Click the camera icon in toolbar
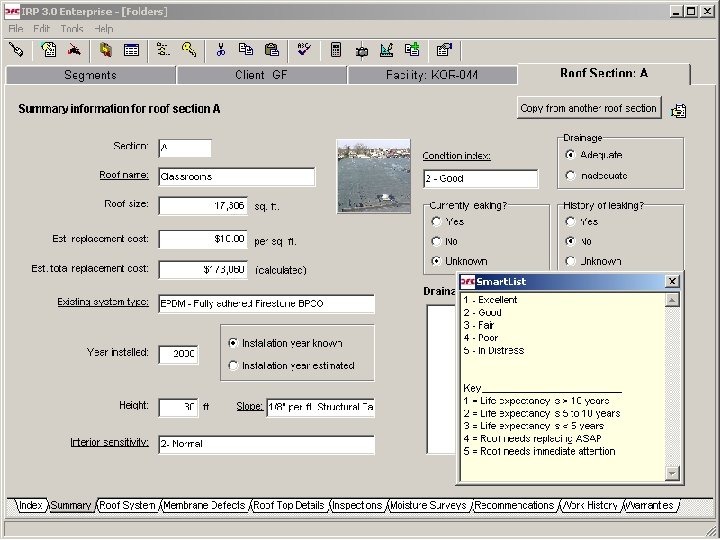 tap(361, 49)
